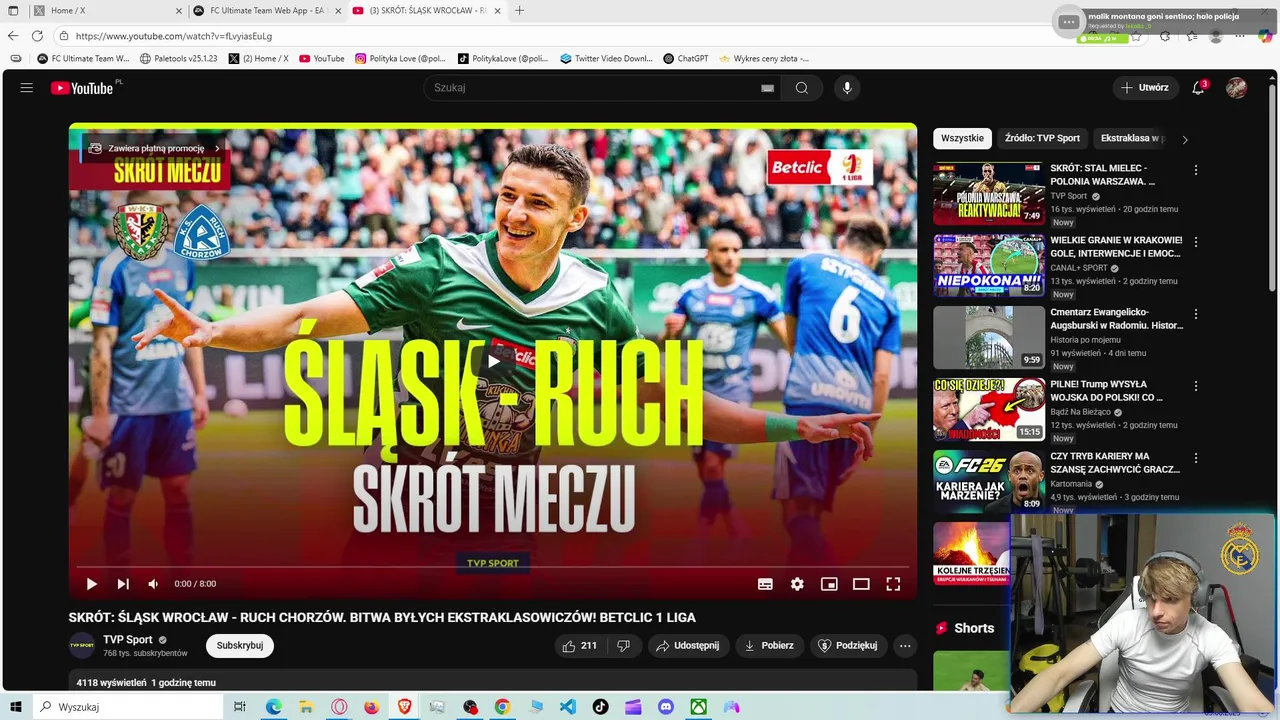Expand the 'Zawiera płatną promocję' notice
The image size is (1280, 720).
point(154,148)
